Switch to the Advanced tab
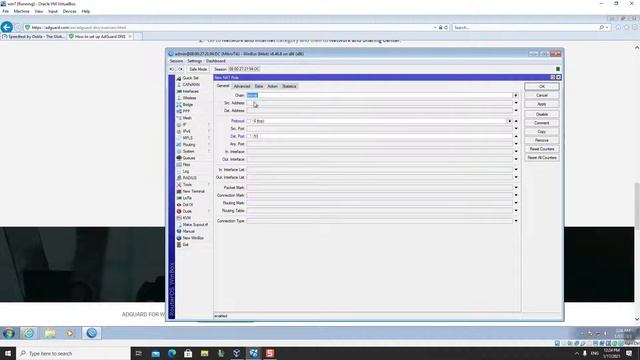The image size is (640, 360). (242, 86)
